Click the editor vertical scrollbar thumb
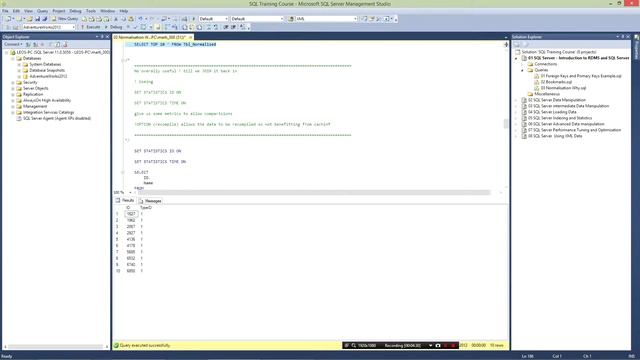 point(506,124)
